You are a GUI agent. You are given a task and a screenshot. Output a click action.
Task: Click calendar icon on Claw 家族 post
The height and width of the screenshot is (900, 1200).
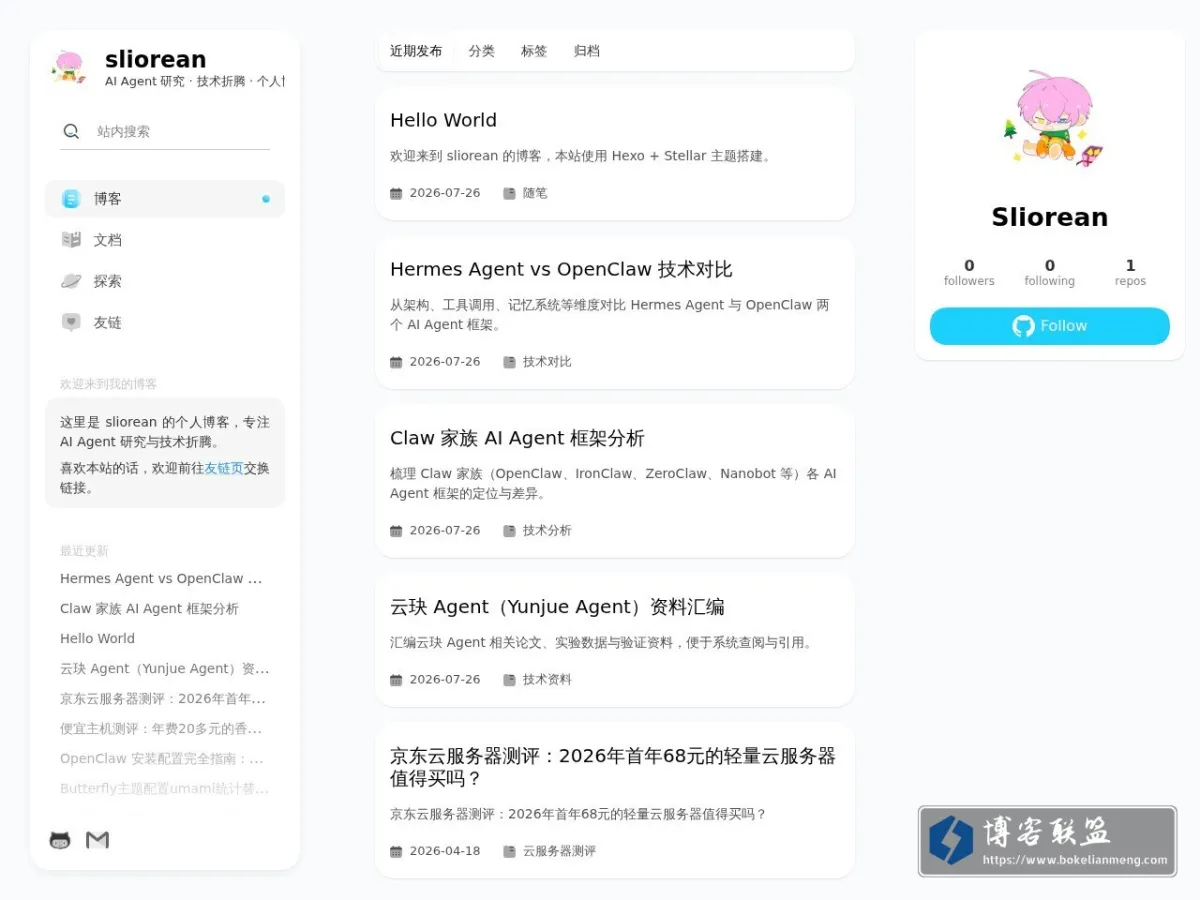[396, 531]
